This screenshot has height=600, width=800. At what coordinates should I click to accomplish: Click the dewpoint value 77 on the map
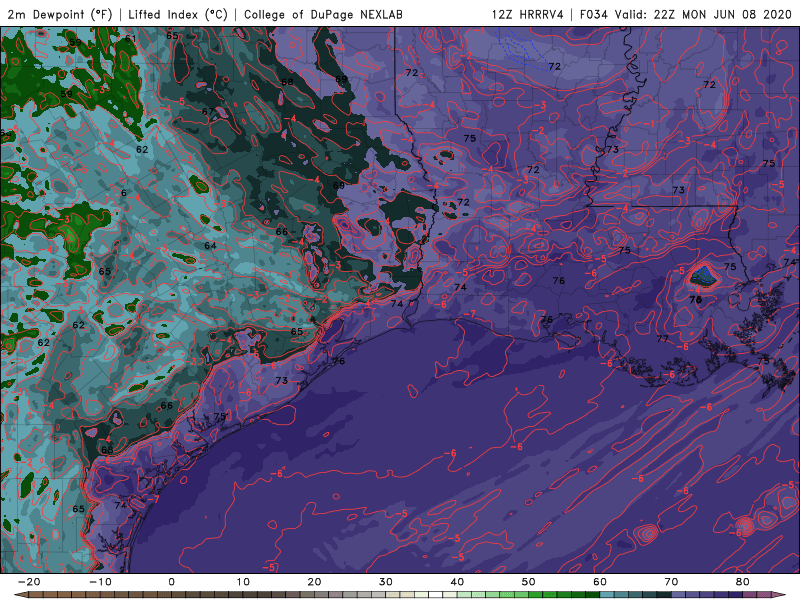coord(662,338)
